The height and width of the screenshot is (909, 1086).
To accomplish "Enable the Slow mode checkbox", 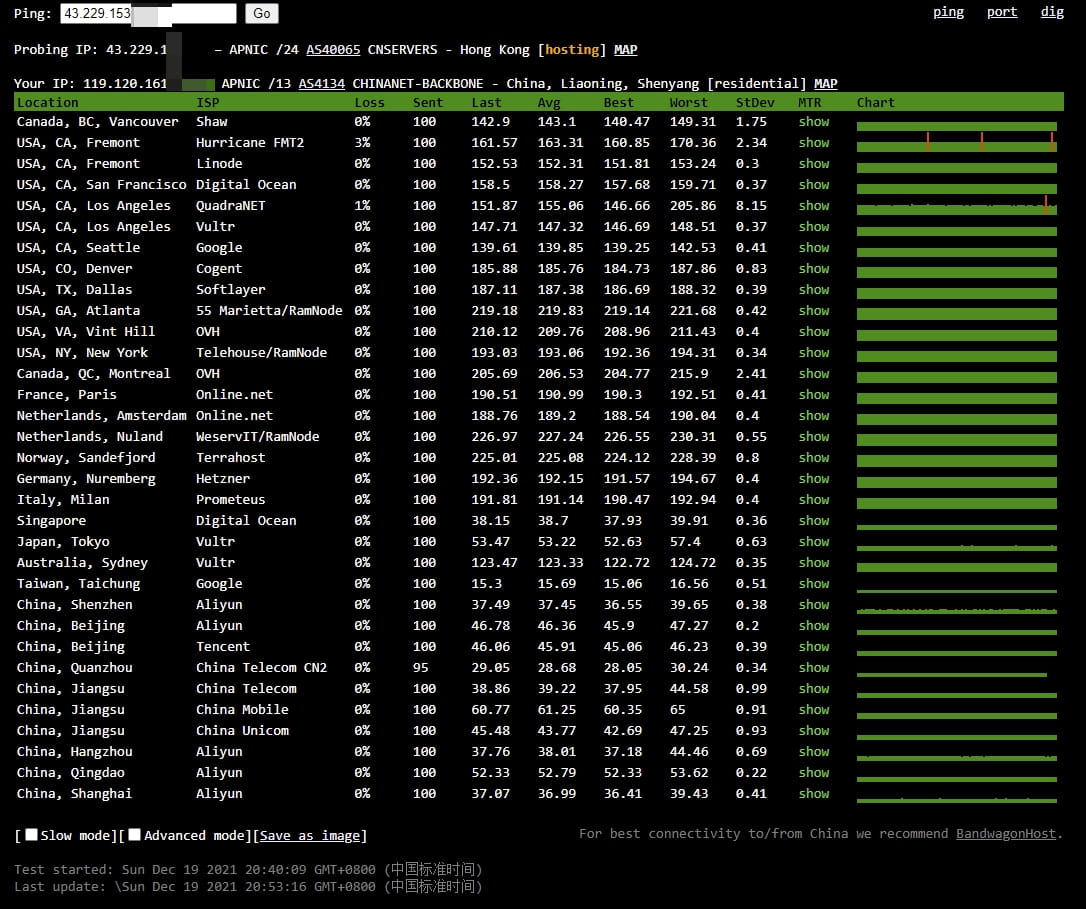I will 31,835.
